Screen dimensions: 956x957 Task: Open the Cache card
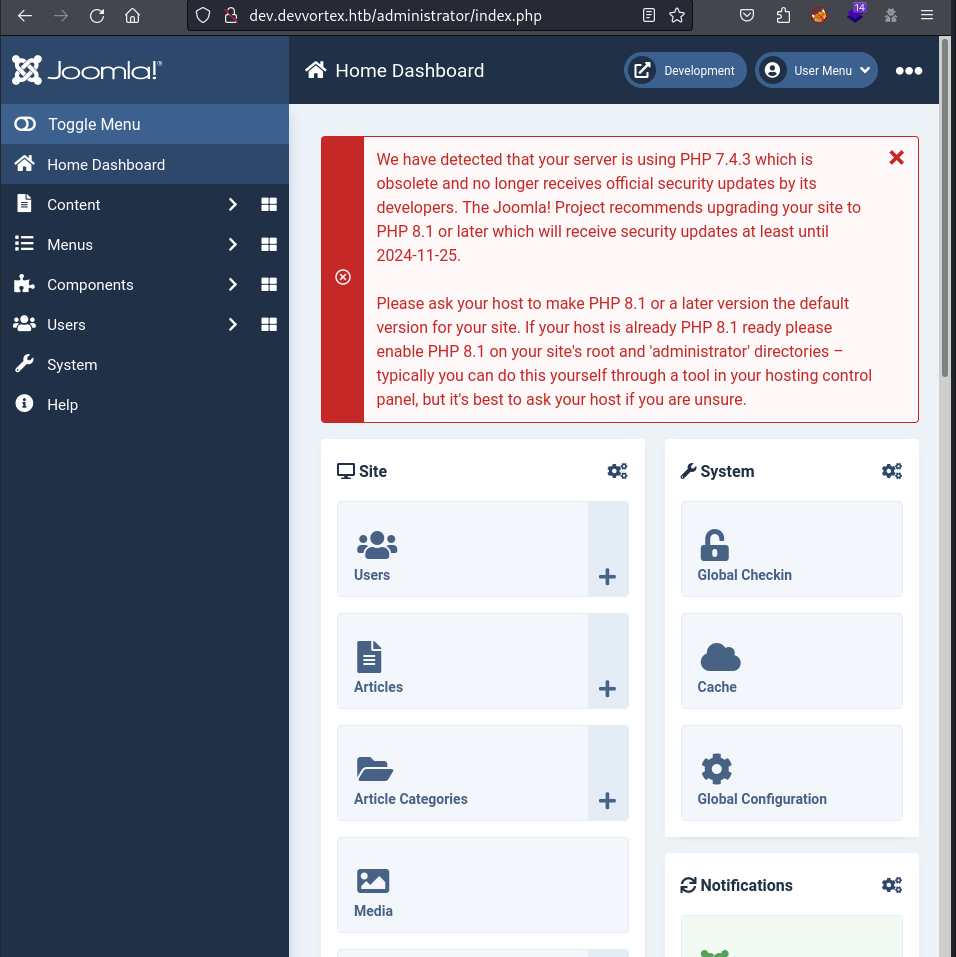[792, 661]
